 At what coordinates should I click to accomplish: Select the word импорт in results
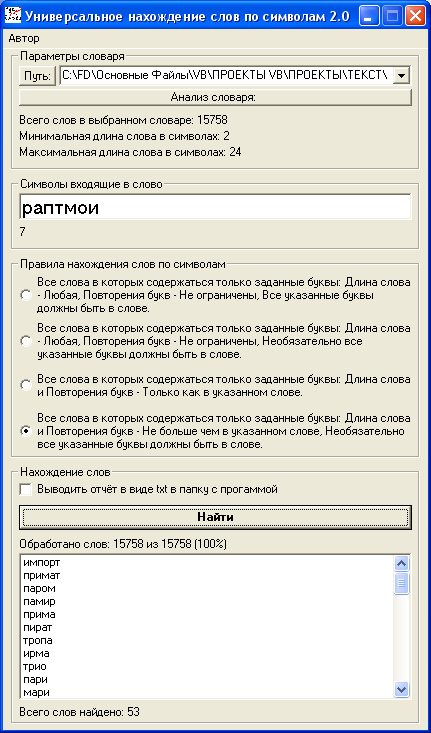click(x=42, y=562)
